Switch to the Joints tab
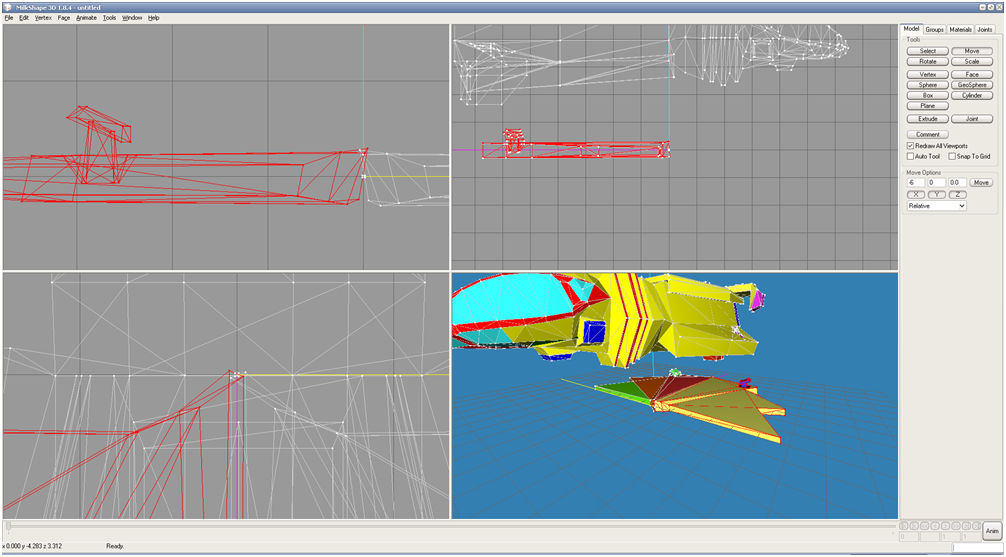Screen dimensions: 1006x557 coord(985,30)
